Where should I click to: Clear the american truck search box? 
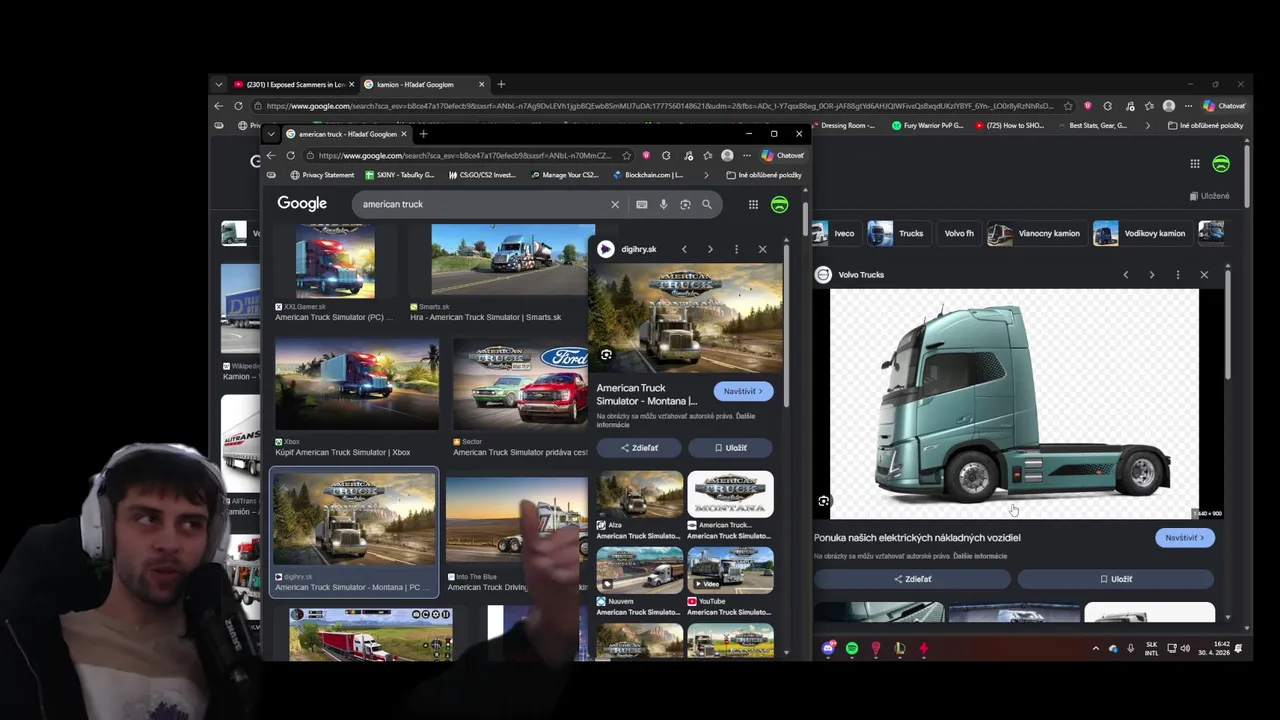click(615, 204)
